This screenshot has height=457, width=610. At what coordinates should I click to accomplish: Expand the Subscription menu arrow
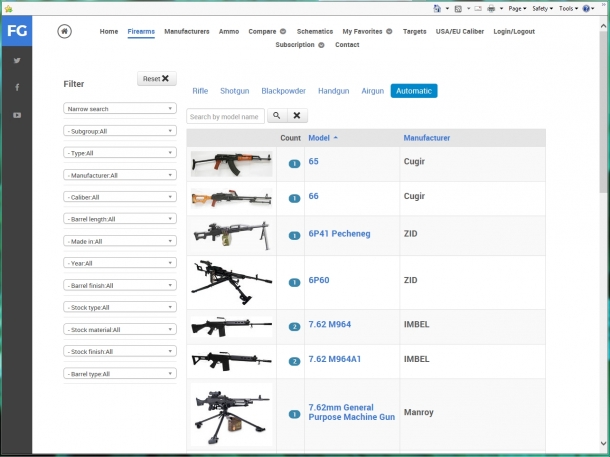tap(321, 45)
